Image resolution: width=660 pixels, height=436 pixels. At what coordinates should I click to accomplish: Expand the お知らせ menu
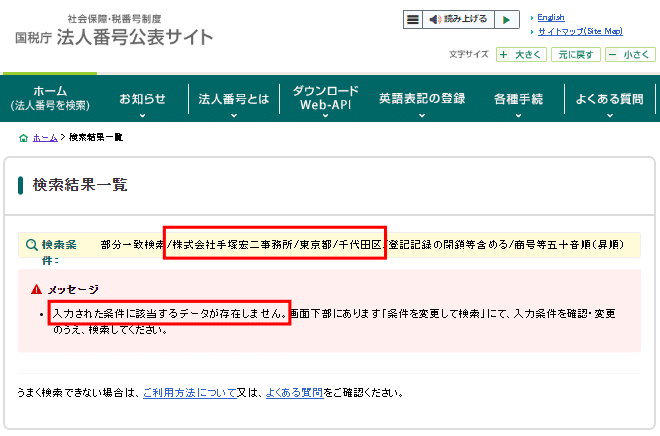[x=142, y=101]
